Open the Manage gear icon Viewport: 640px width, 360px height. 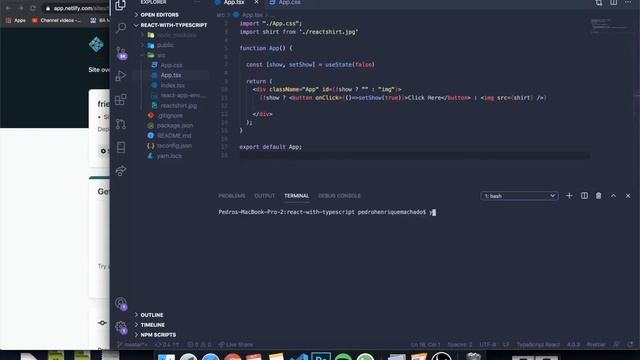(121, 327)
